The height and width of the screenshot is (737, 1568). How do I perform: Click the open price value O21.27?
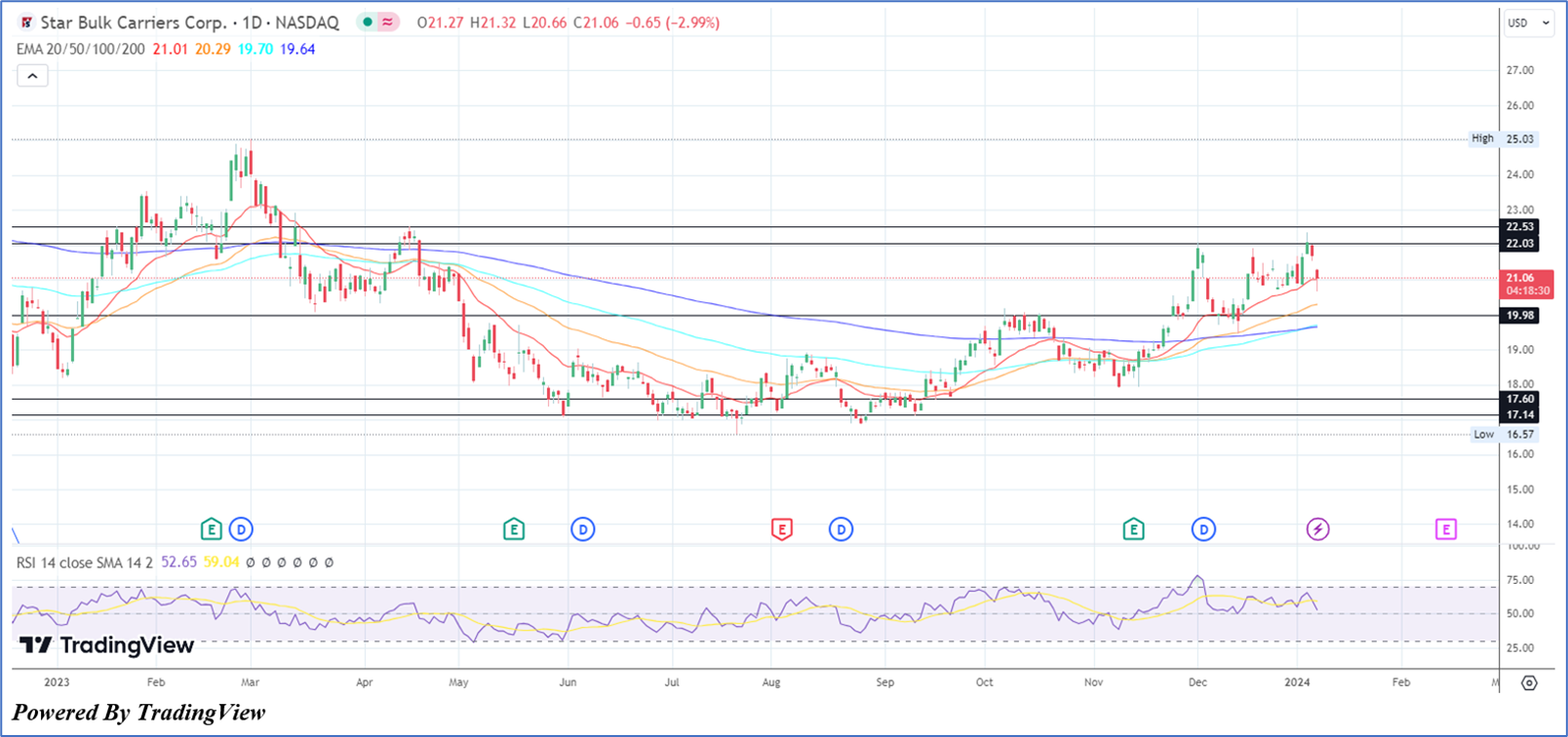[x=441, y=22]
